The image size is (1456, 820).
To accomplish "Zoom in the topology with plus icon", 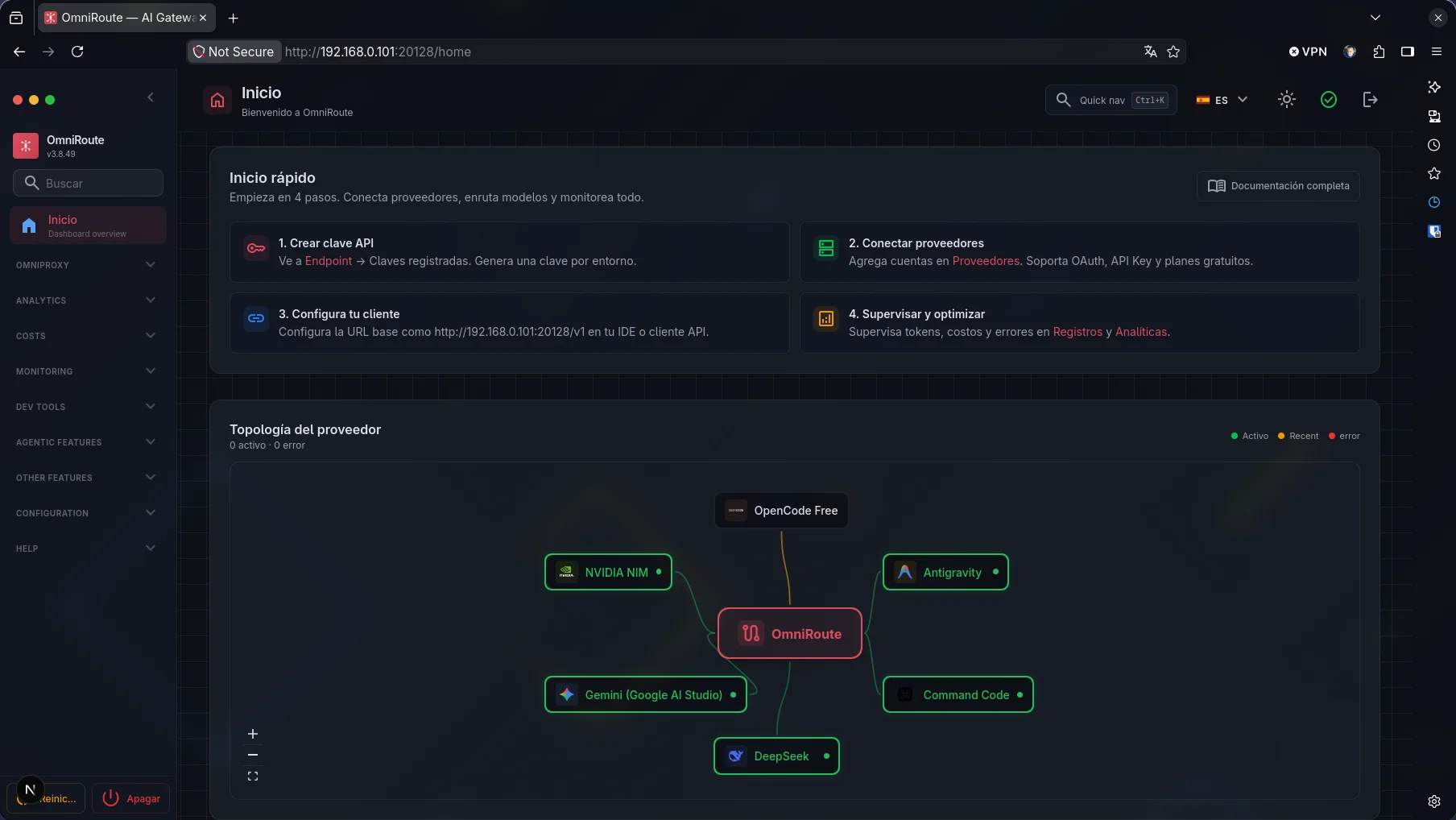I will click(253, 734).
